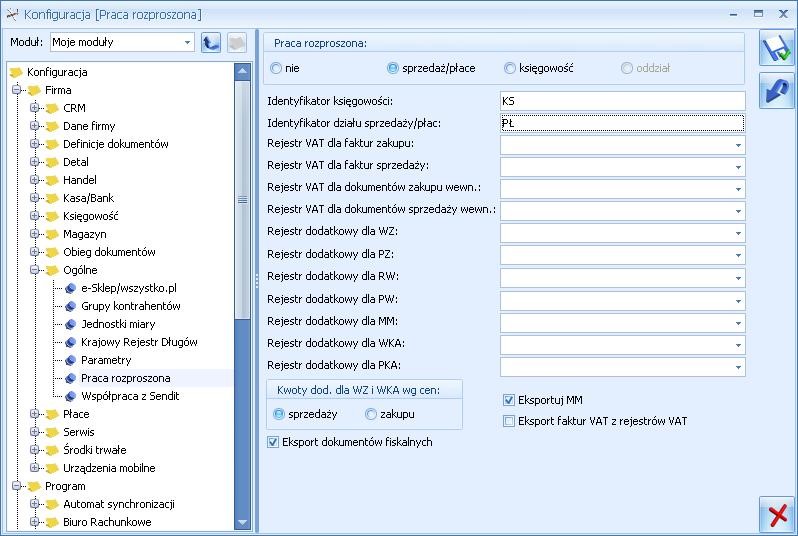This screenshot has height=536, width=798.
Task: Select the 'nie' radio button
Action: (276, 68)
